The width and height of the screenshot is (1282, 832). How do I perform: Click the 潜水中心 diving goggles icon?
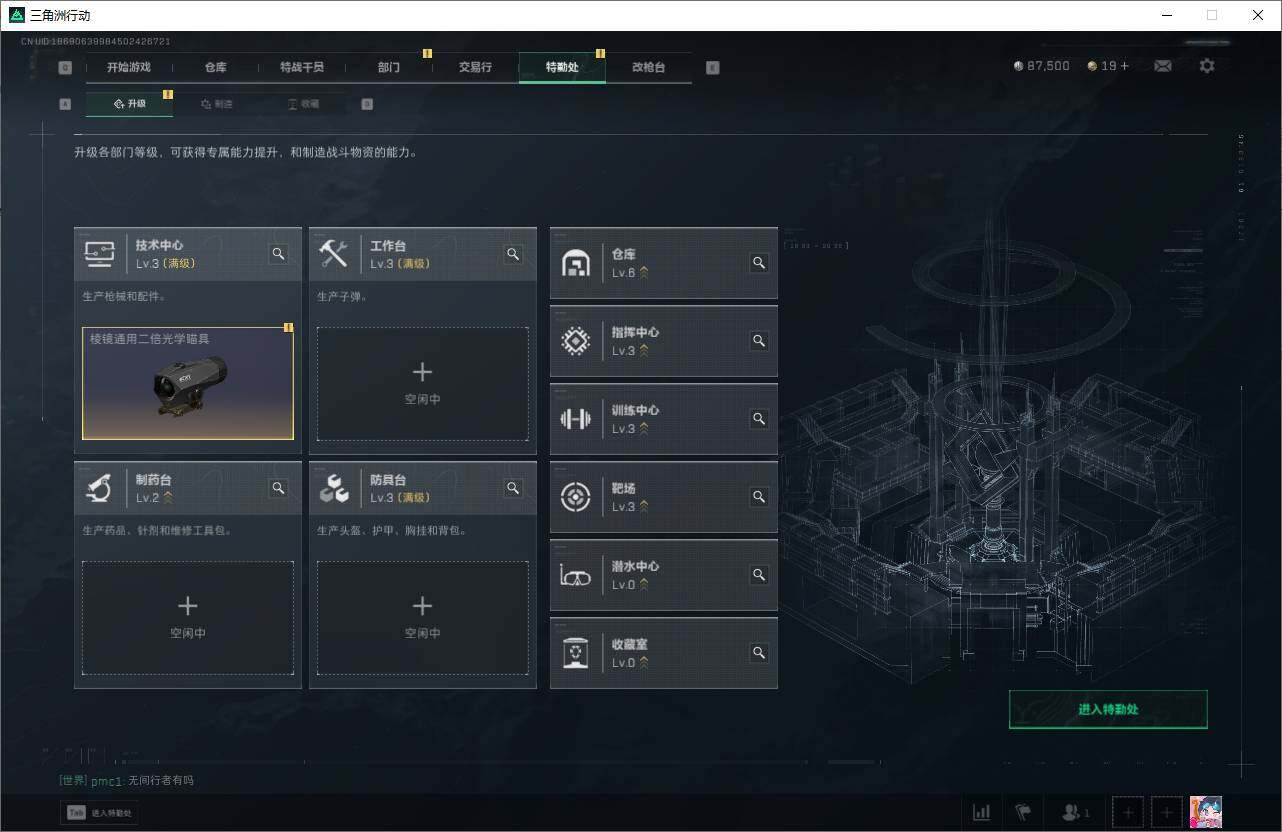[576, 576]
